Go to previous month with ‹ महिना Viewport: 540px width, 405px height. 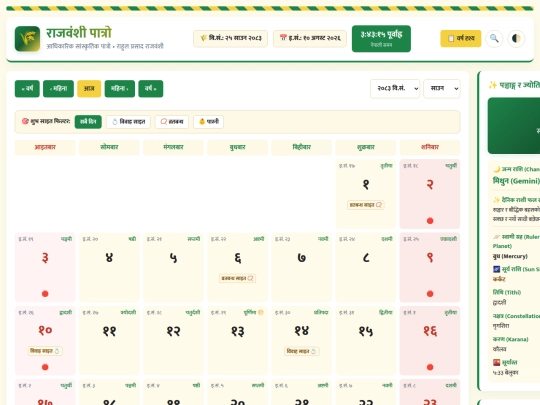coord(58,89)
